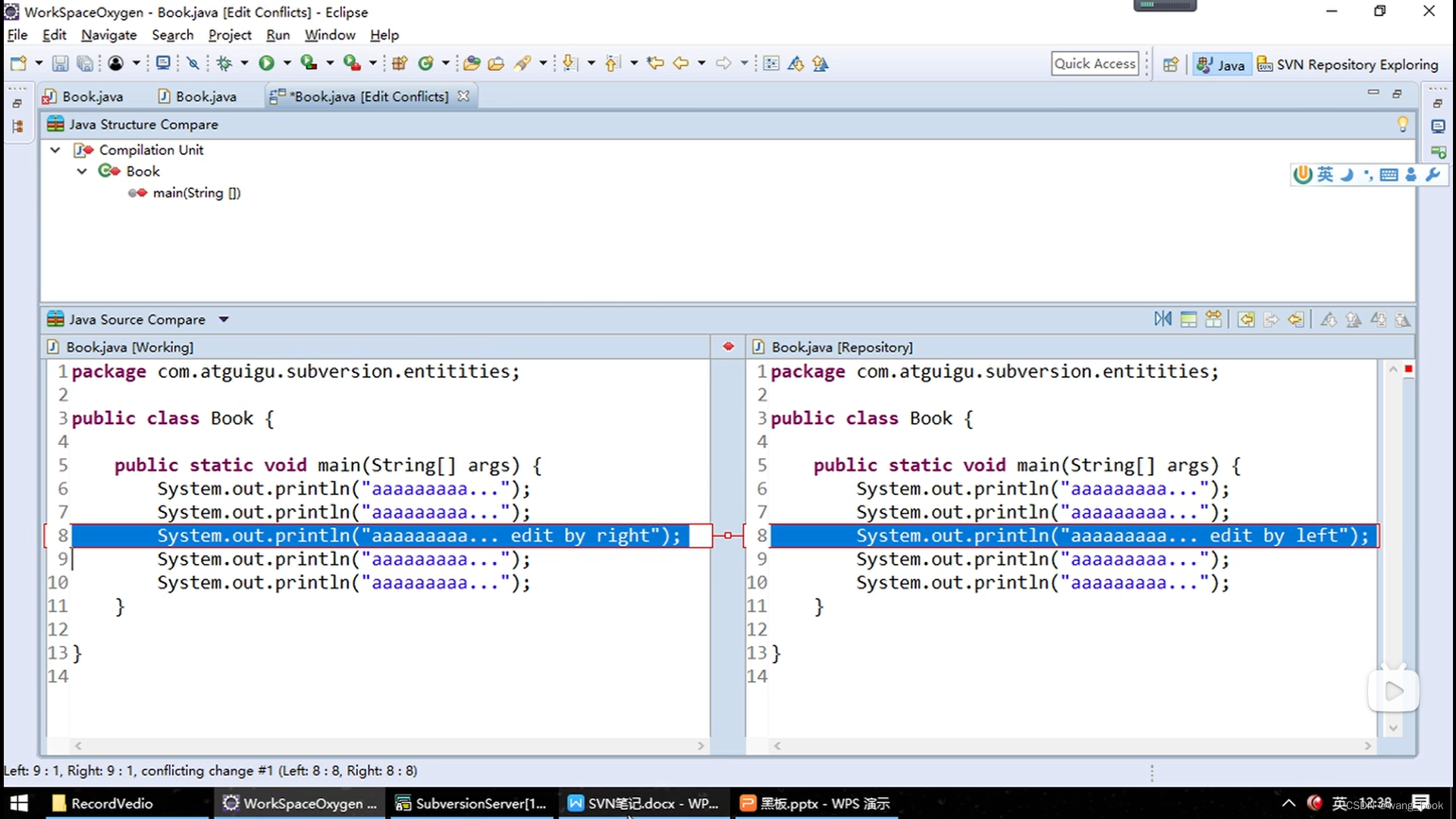Viewport: 1456px width, 819px height.
Task: Toggle the IME English/Chinese mode indicator
Action: tap(1325, 174)
